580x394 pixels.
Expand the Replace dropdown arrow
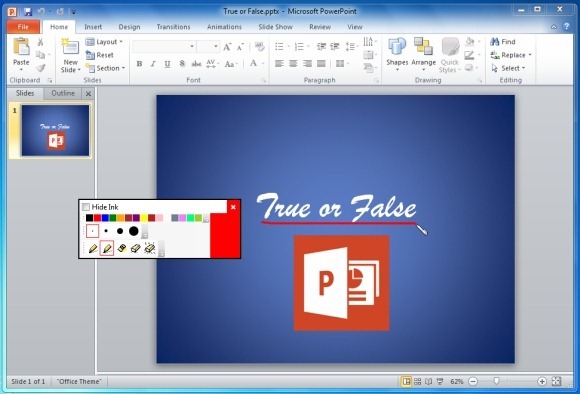[x=530, y=55]
